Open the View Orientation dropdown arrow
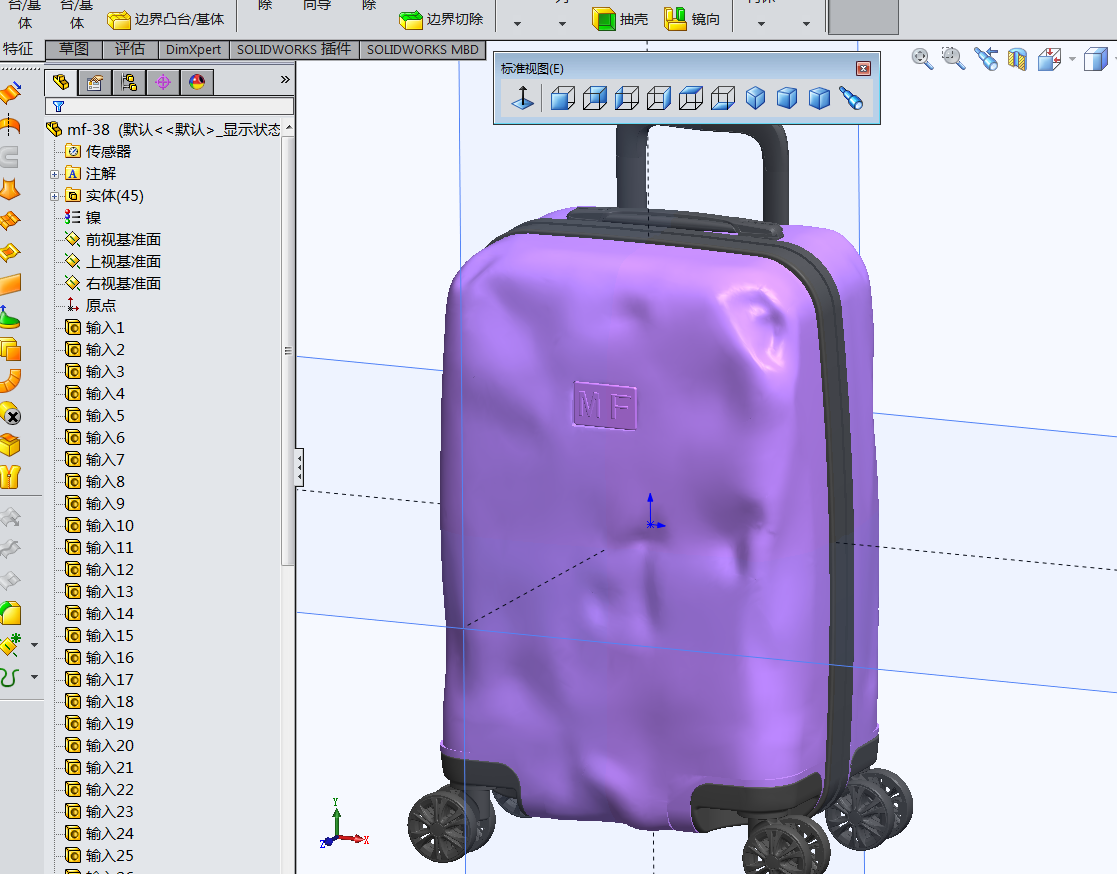Viewport: 1117px width, 874px height. click(x=1072, y=59)
